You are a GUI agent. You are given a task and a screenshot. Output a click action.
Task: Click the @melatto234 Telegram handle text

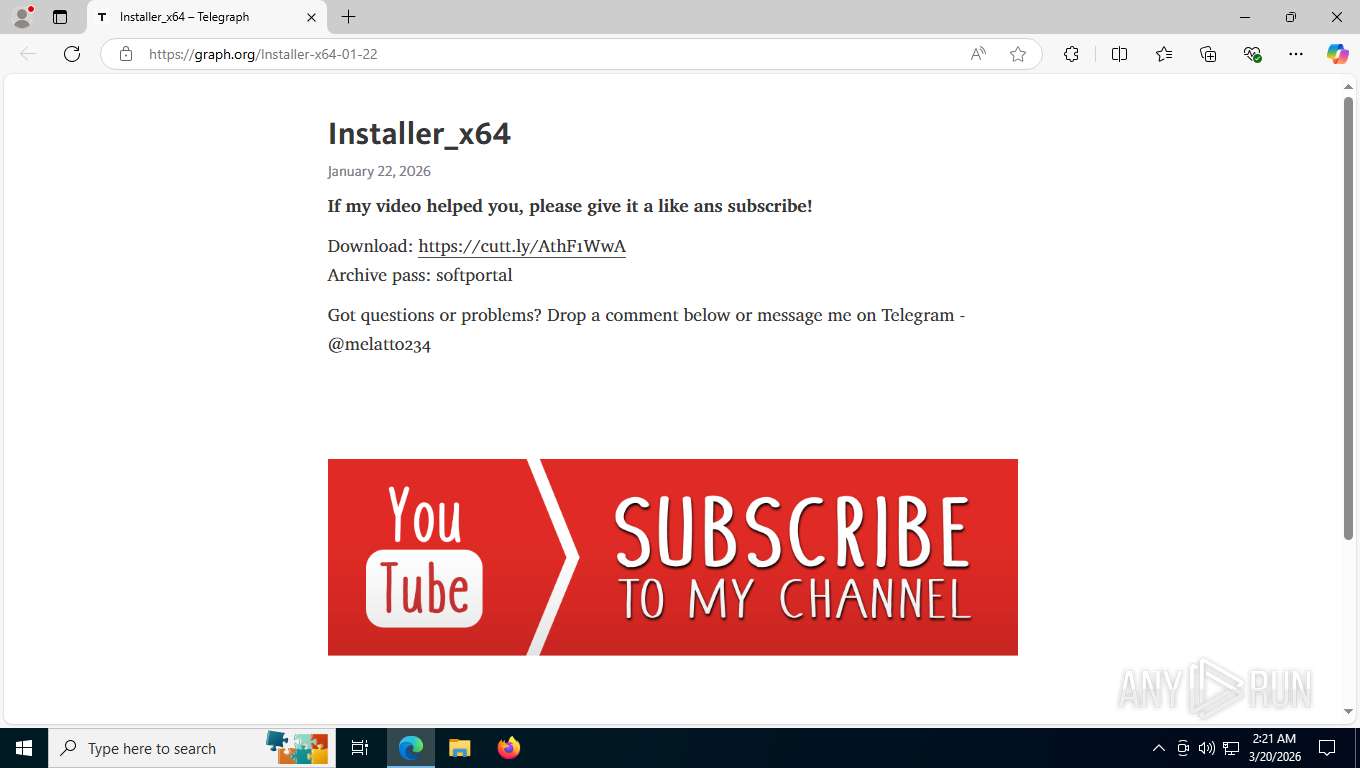click(379, 344)
